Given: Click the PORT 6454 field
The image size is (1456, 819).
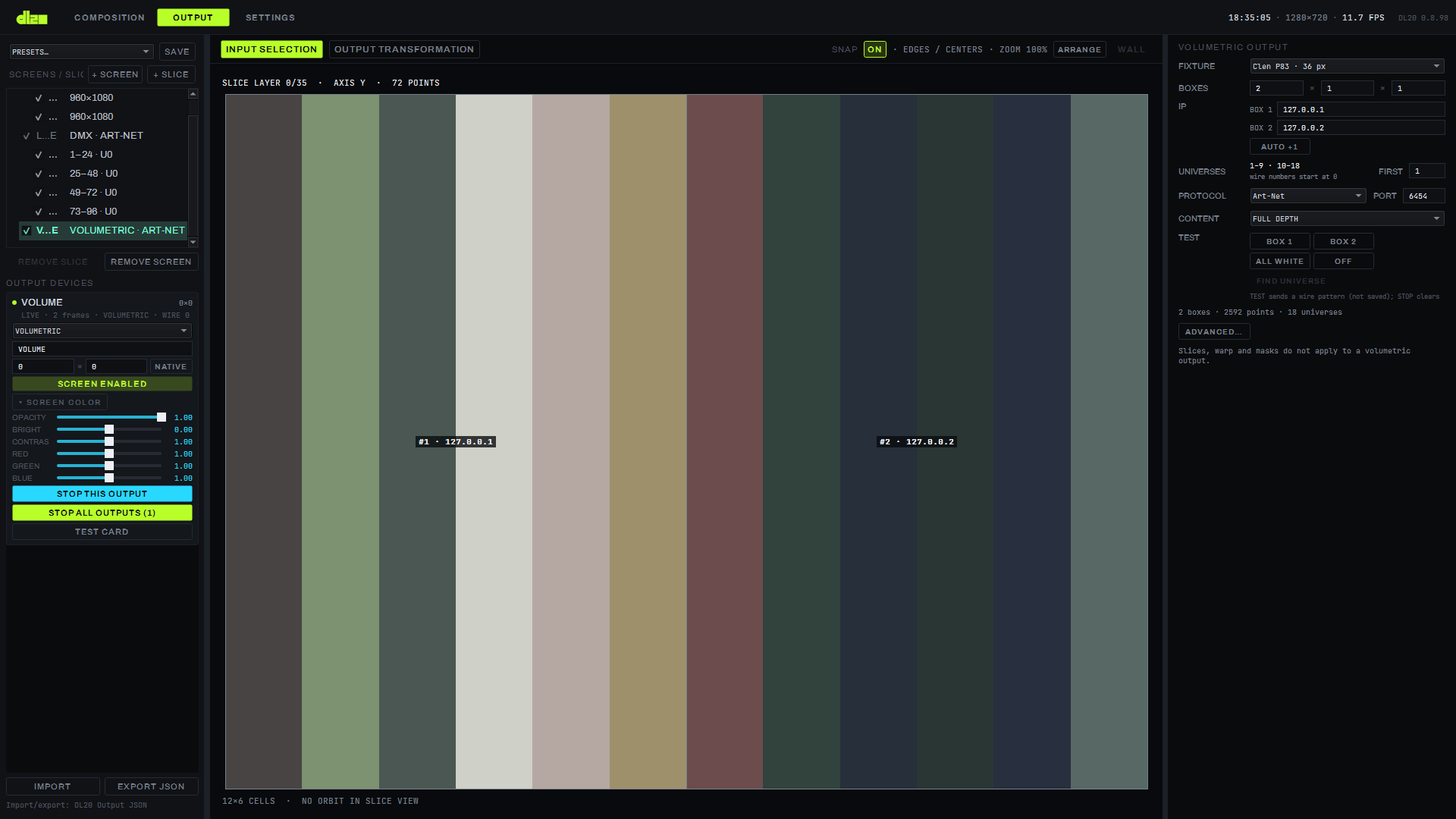Looking at the screenshot, I should [x=1423, y=196].
